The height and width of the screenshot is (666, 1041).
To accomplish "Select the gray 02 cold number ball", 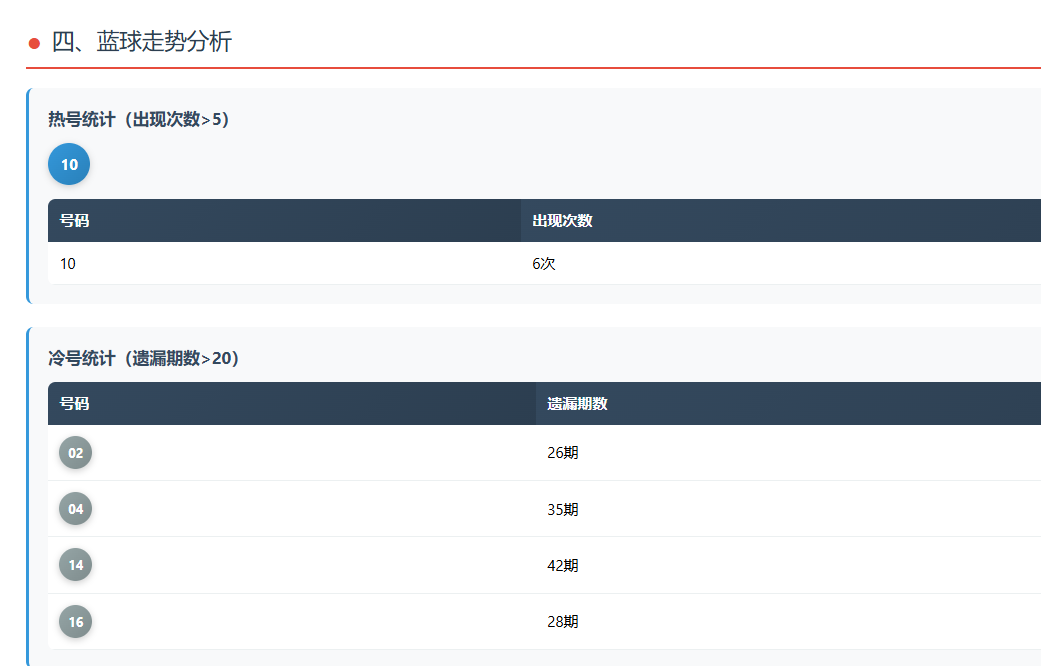I will [x=76, y=453].
